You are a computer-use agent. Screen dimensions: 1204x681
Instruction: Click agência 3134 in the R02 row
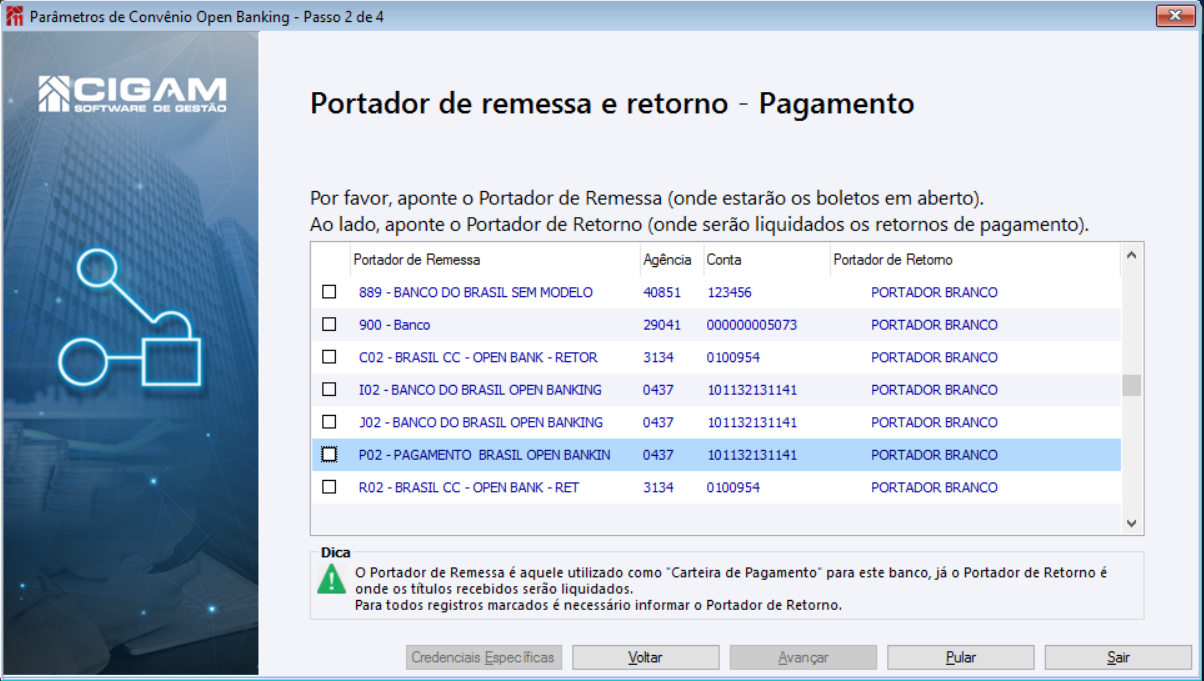(x=658, y=487)
